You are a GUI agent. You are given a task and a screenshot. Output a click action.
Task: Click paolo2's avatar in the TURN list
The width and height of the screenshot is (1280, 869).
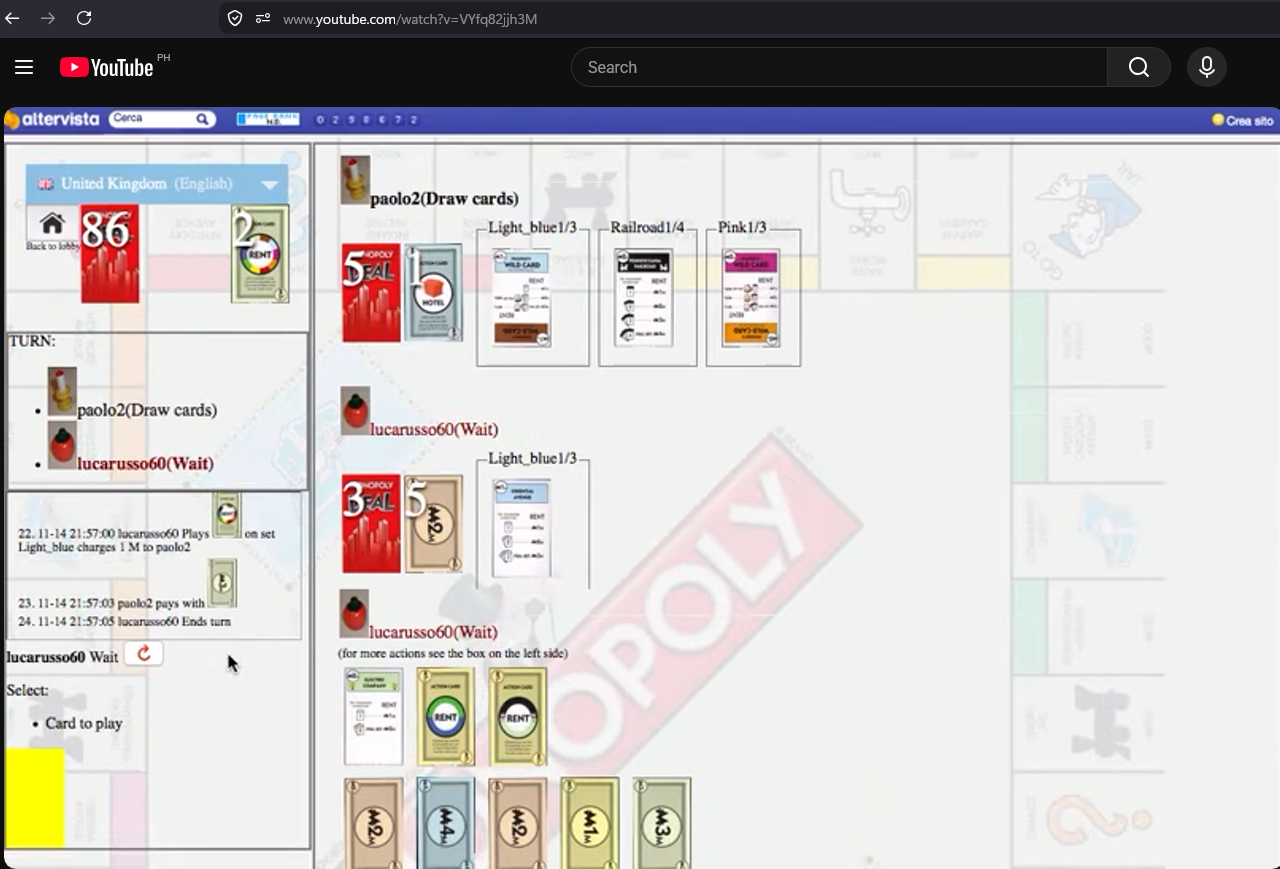62,391
